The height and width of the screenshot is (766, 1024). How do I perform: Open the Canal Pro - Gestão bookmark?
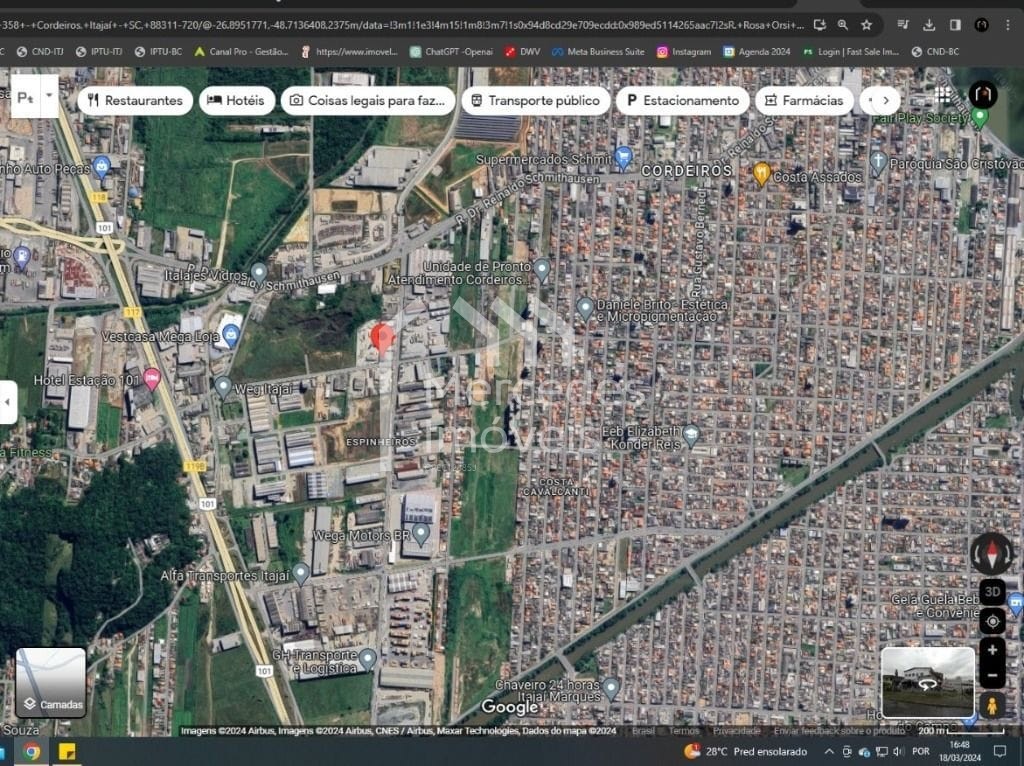tap(241, 52)
